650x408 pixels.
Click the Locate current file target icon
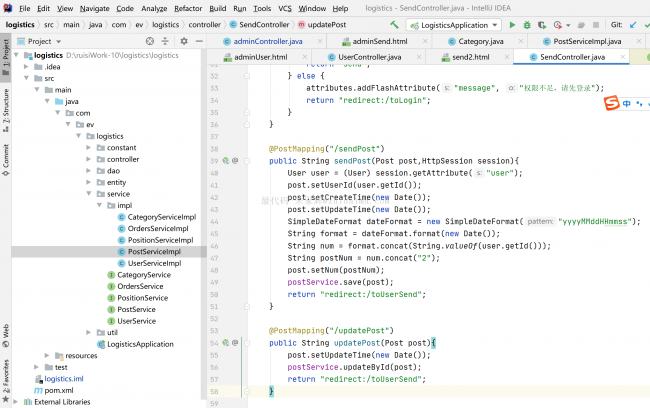click(x=152, y=41)
